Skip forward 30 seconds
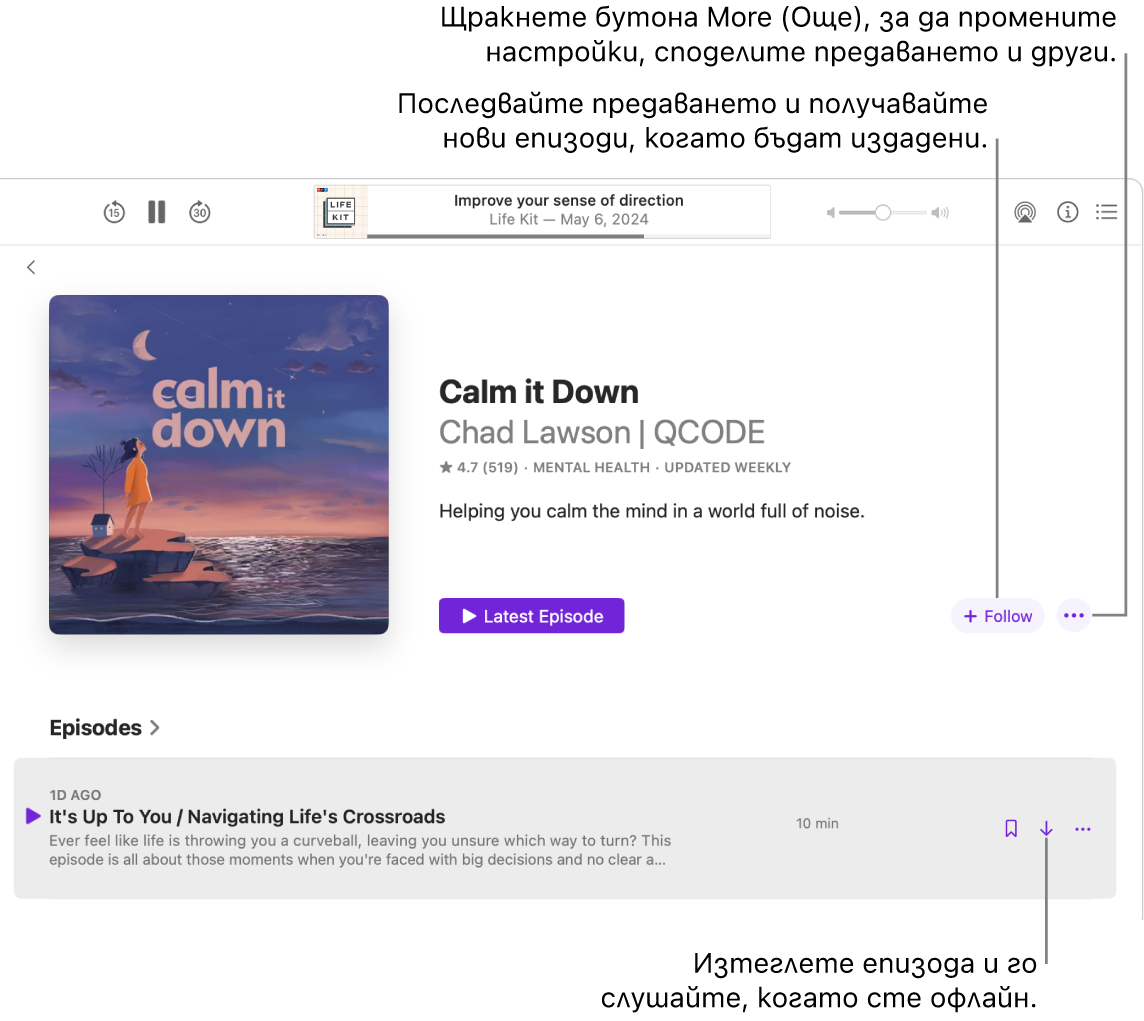This screenshot has width=1144, height=1021. tap(200, 212)
